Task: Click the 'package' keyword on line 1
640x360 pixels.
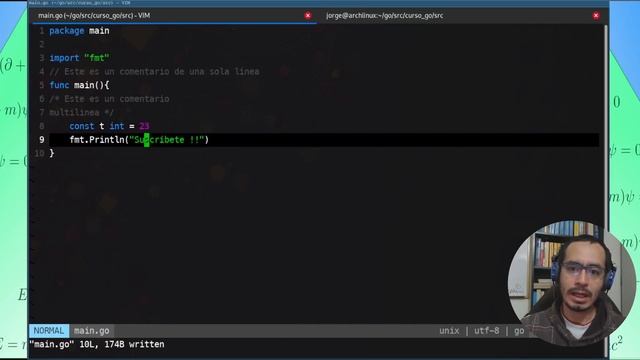Action: [x=67, y=31]
